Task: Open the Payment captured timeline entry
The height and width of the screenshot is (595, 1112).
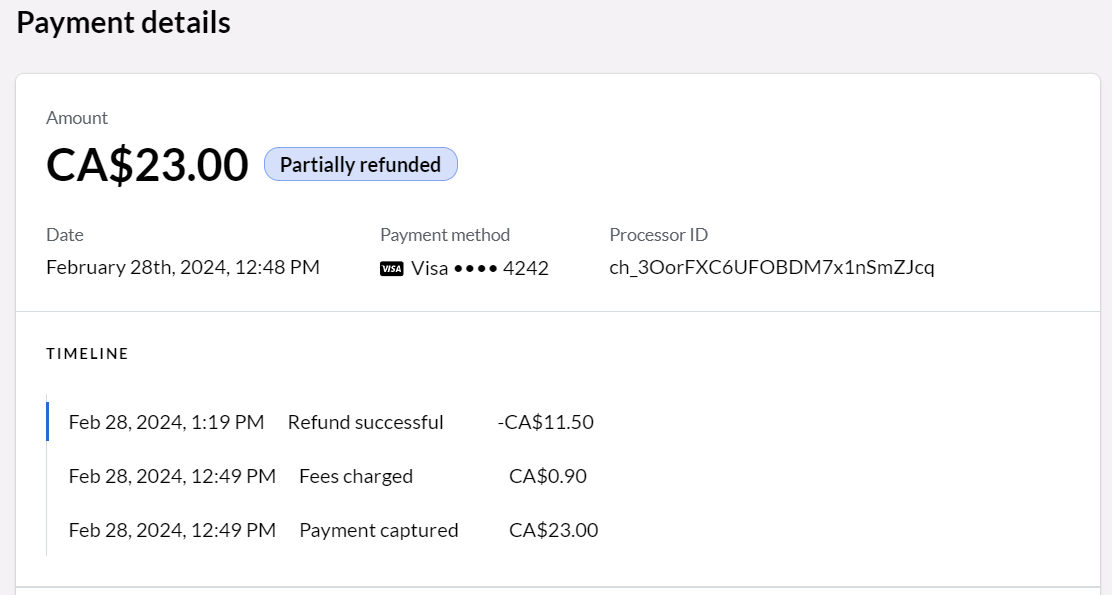Action: (378, 530)
